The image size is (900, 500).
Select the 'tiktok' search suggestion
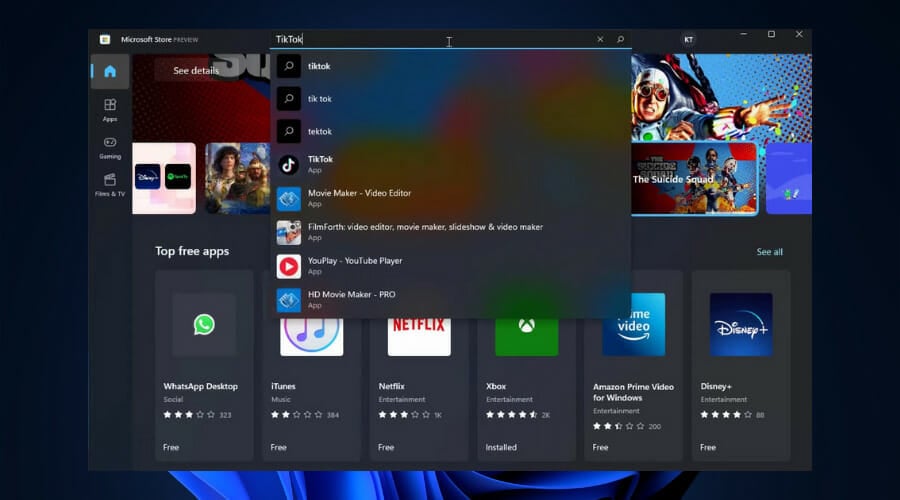(x=451, y=66)
